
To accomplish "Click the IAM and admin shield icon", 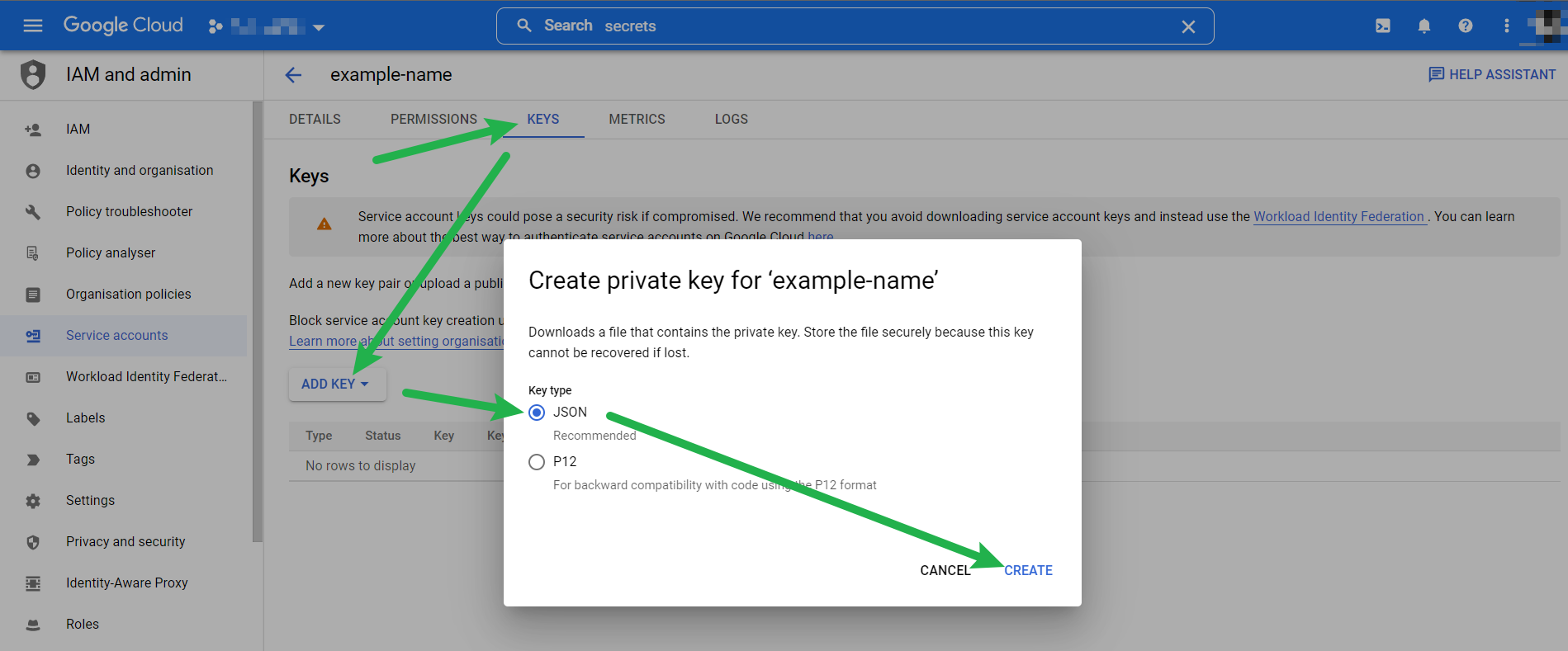I will click(33, 74).
